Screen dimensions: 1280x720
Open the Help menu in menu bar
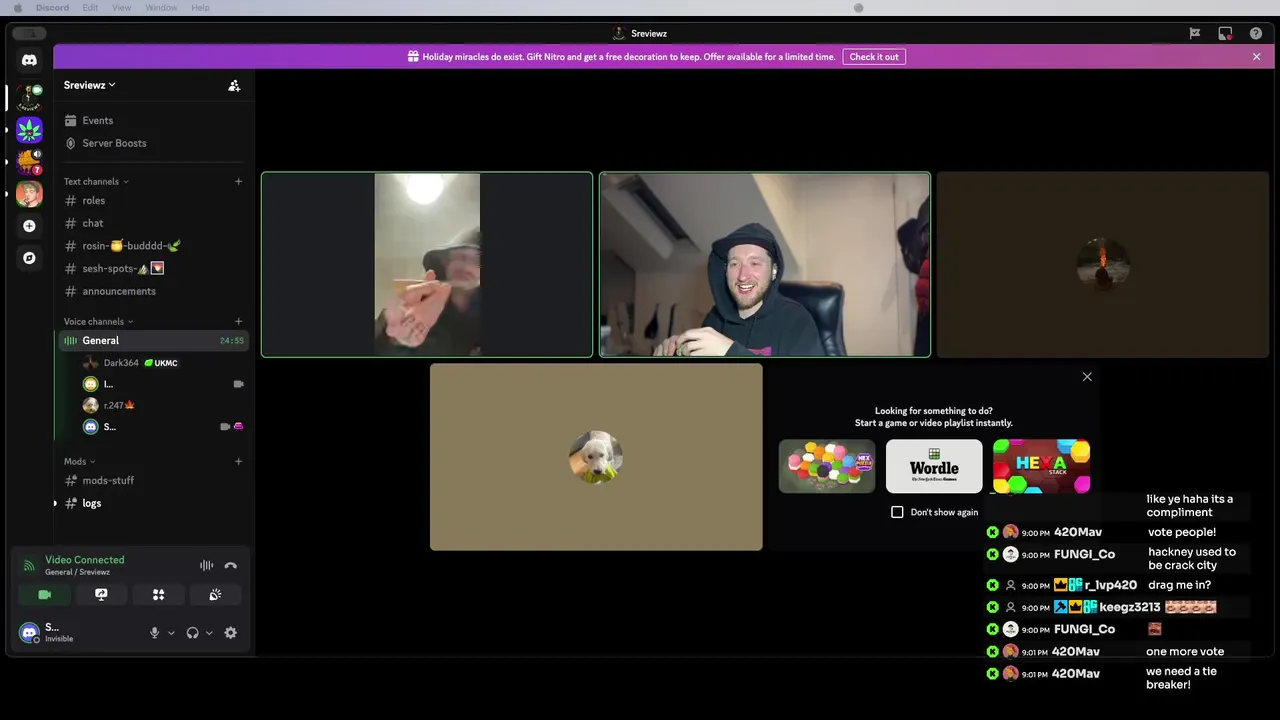coord(200,7)
